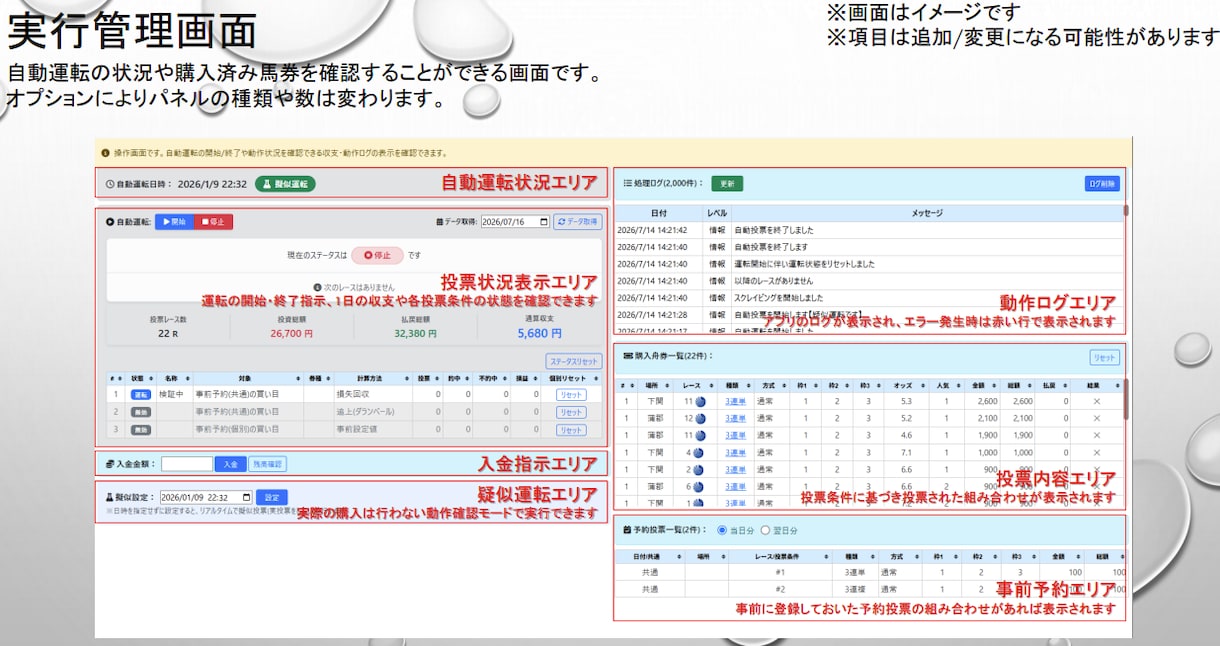Apply simulation time with the 設定 button

[x=270, y=497]
